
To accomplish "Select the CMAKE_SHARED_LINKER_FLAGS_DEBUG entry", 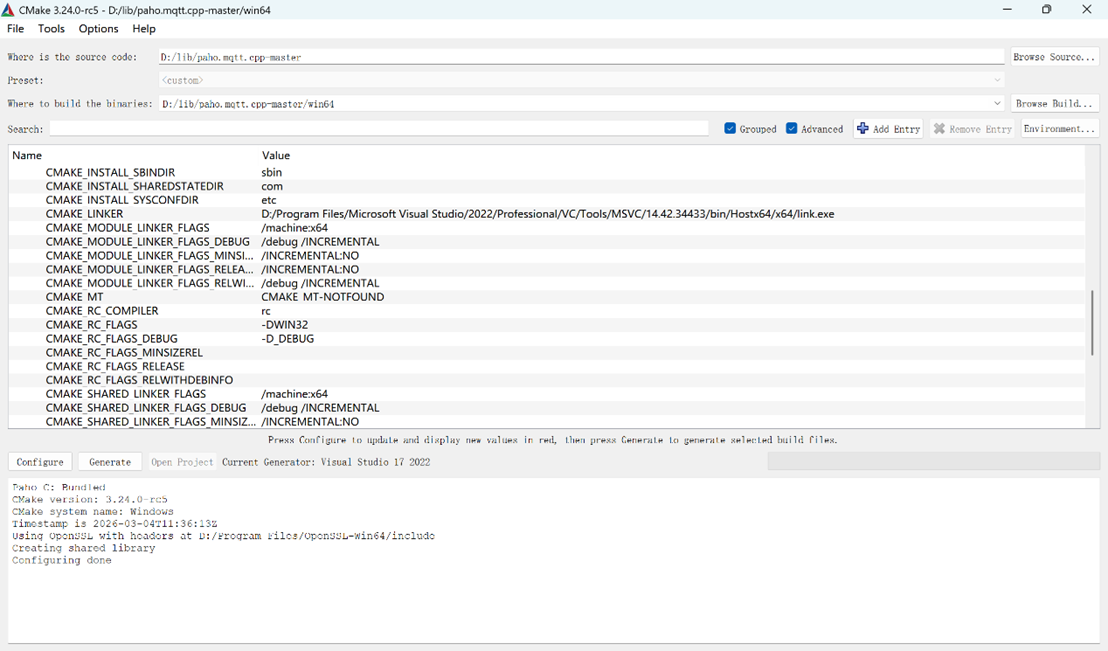I will (x=146, y=408).
